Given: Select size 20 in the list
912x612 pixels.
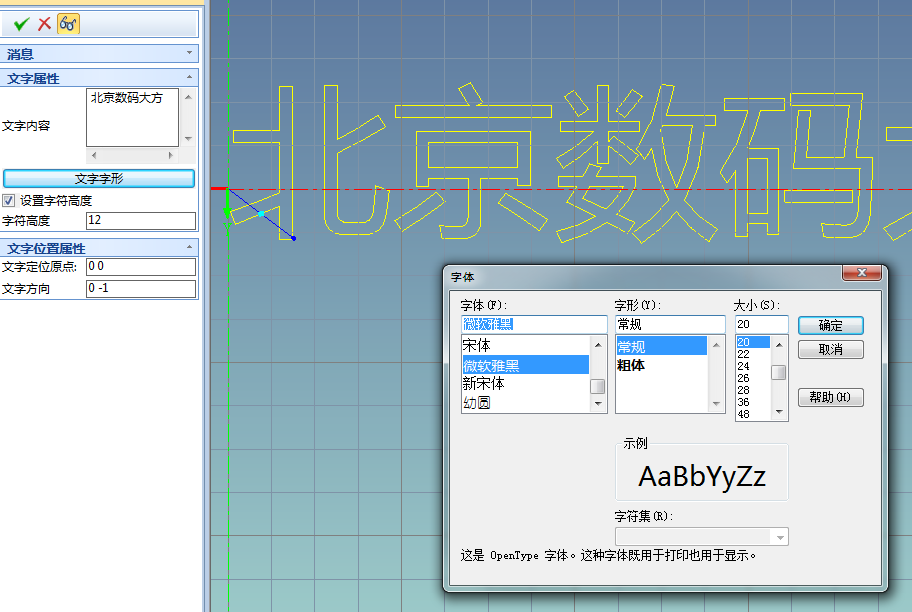Looking at the screenshot, I should tap(753, 342).
